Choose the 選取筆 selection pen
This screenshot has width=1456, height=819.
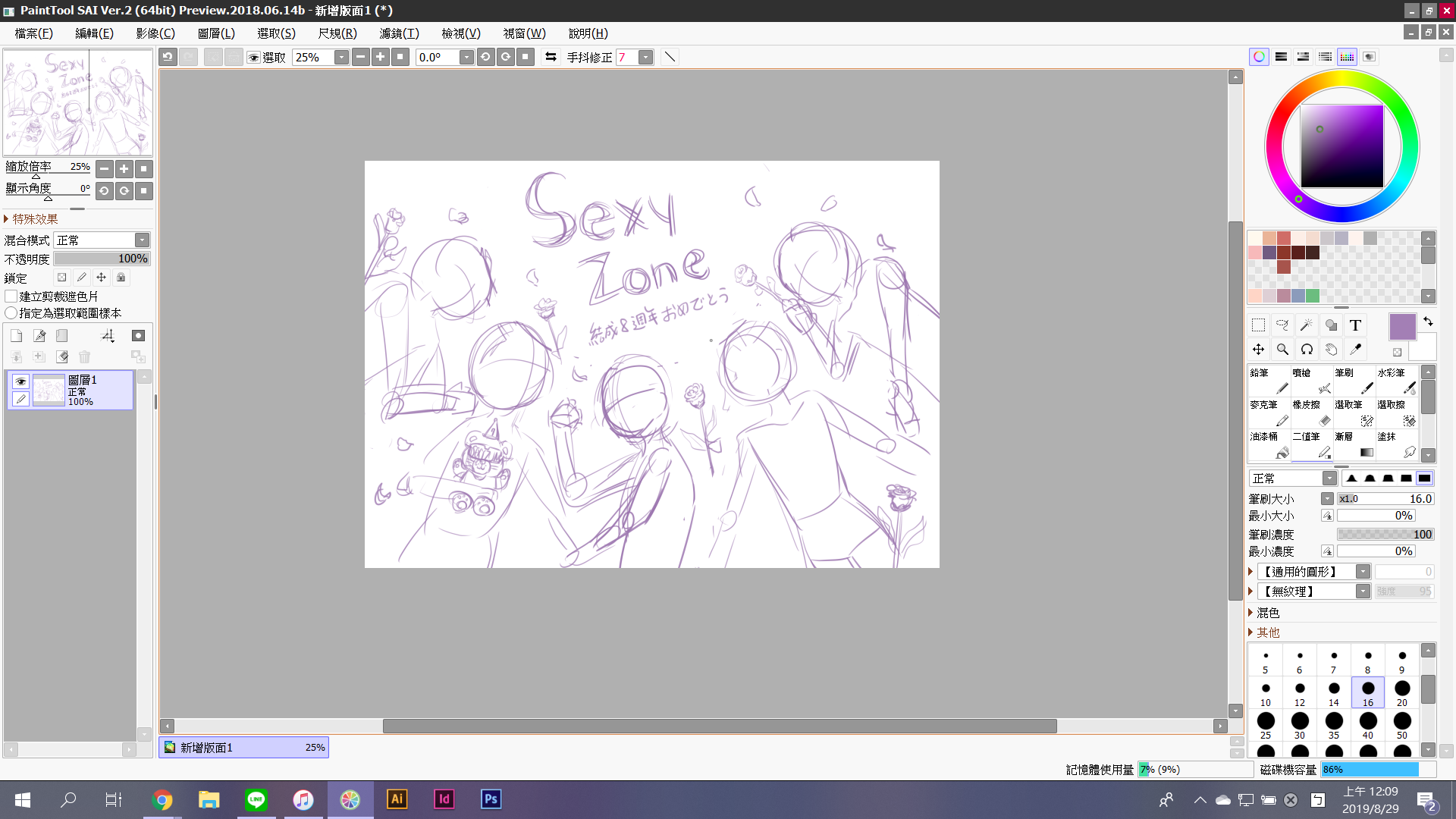pos(1354,413)
